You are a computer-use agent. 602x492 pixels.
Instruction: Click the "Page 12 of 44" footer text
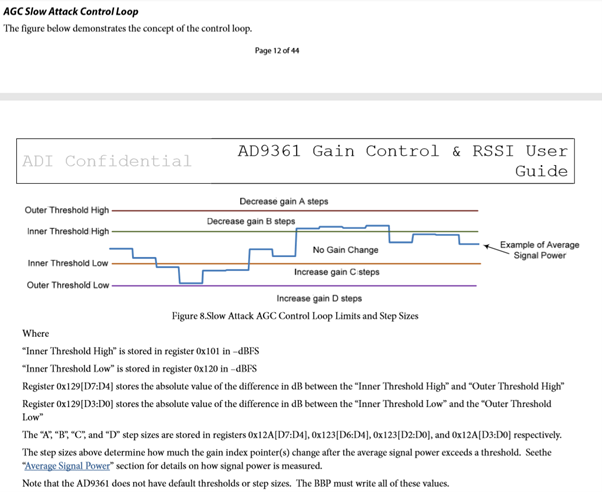[x=277, y=51]
